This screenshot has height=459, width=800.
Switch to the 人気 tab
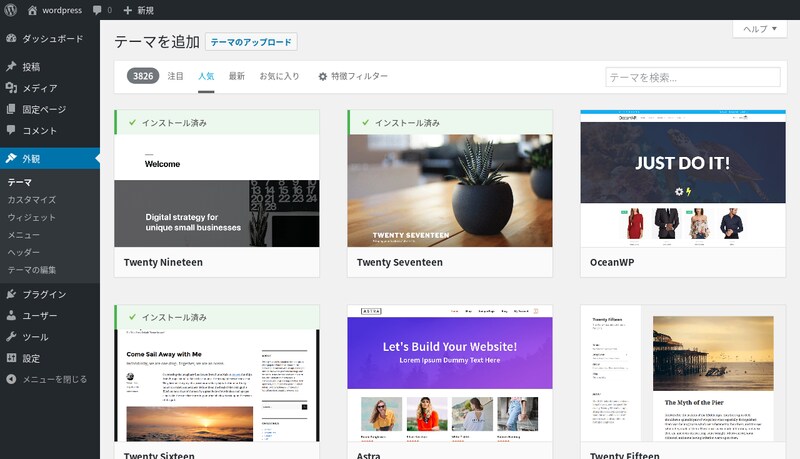coord(206,76)
